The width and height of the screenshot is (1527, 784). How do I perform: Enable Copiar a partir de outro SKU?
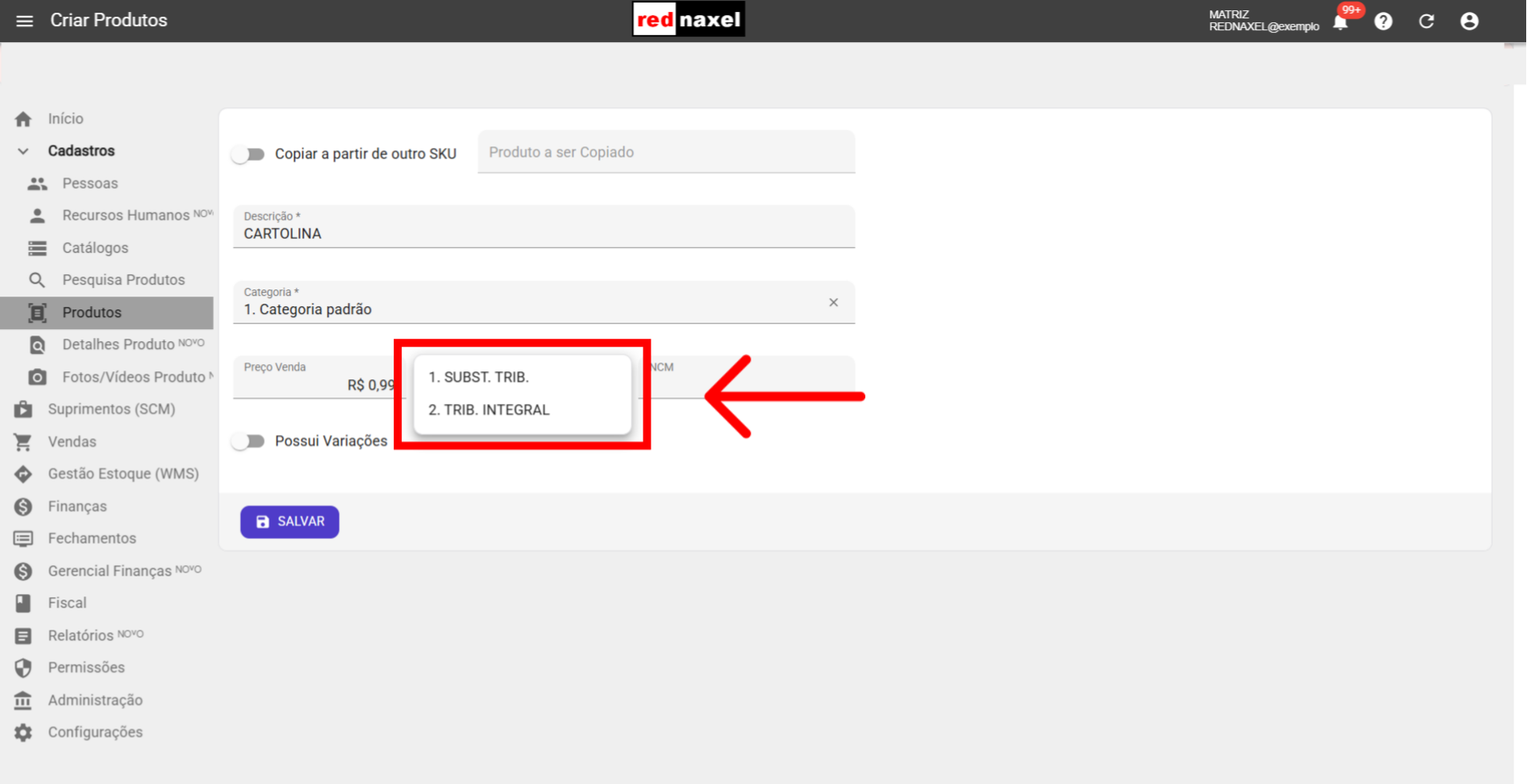(x=248, y=154)
